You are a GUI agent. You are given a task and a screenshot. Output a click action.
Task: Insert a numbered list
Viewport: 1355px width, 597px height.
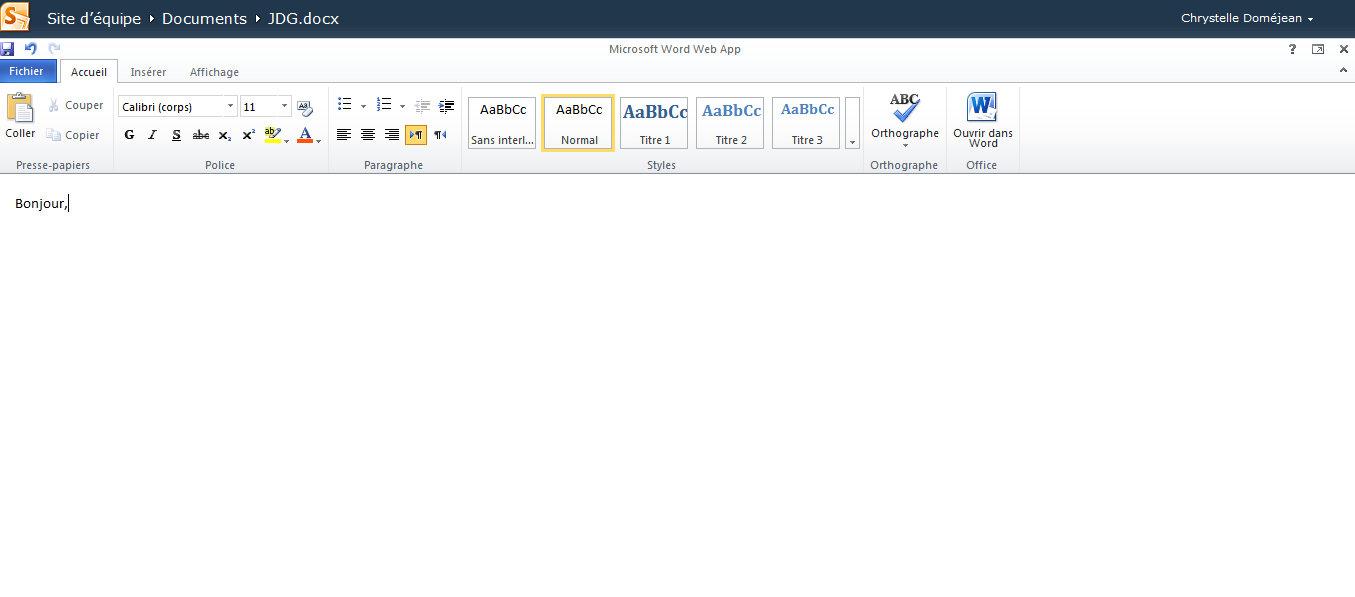coord(384,105)
